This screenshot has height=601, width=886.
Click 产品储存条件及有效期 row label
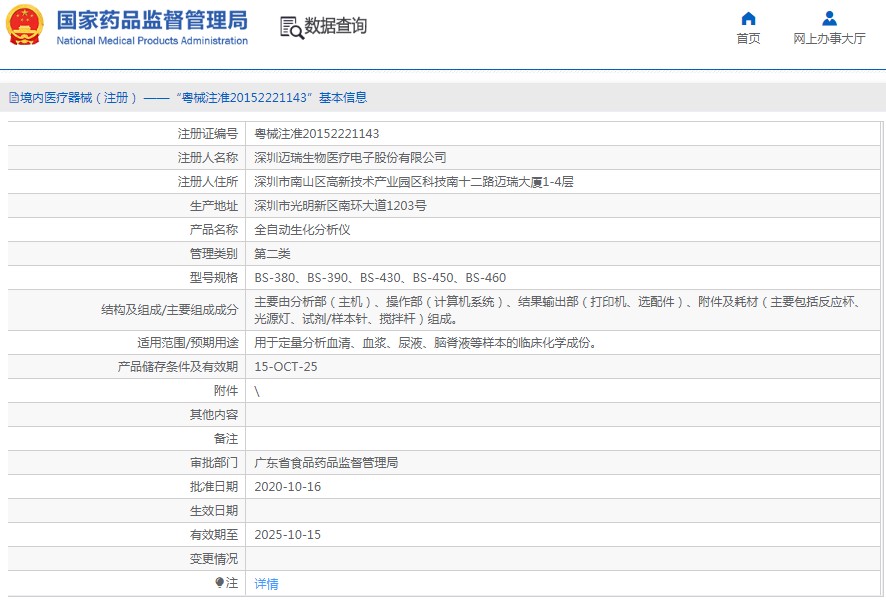(x=177, y=367)
